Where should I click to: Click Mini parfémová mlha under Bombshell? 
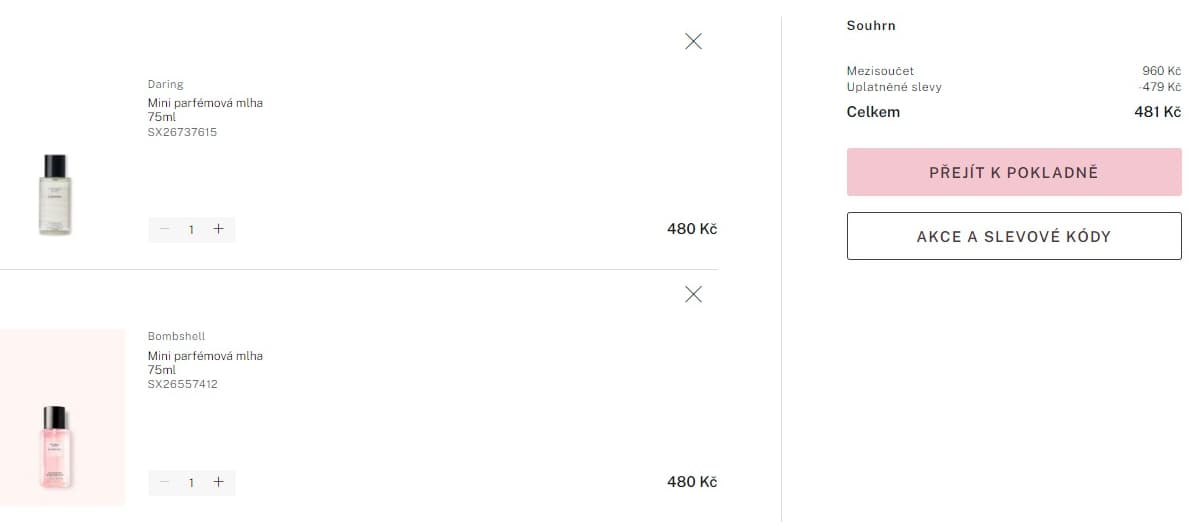pos(205,356)
